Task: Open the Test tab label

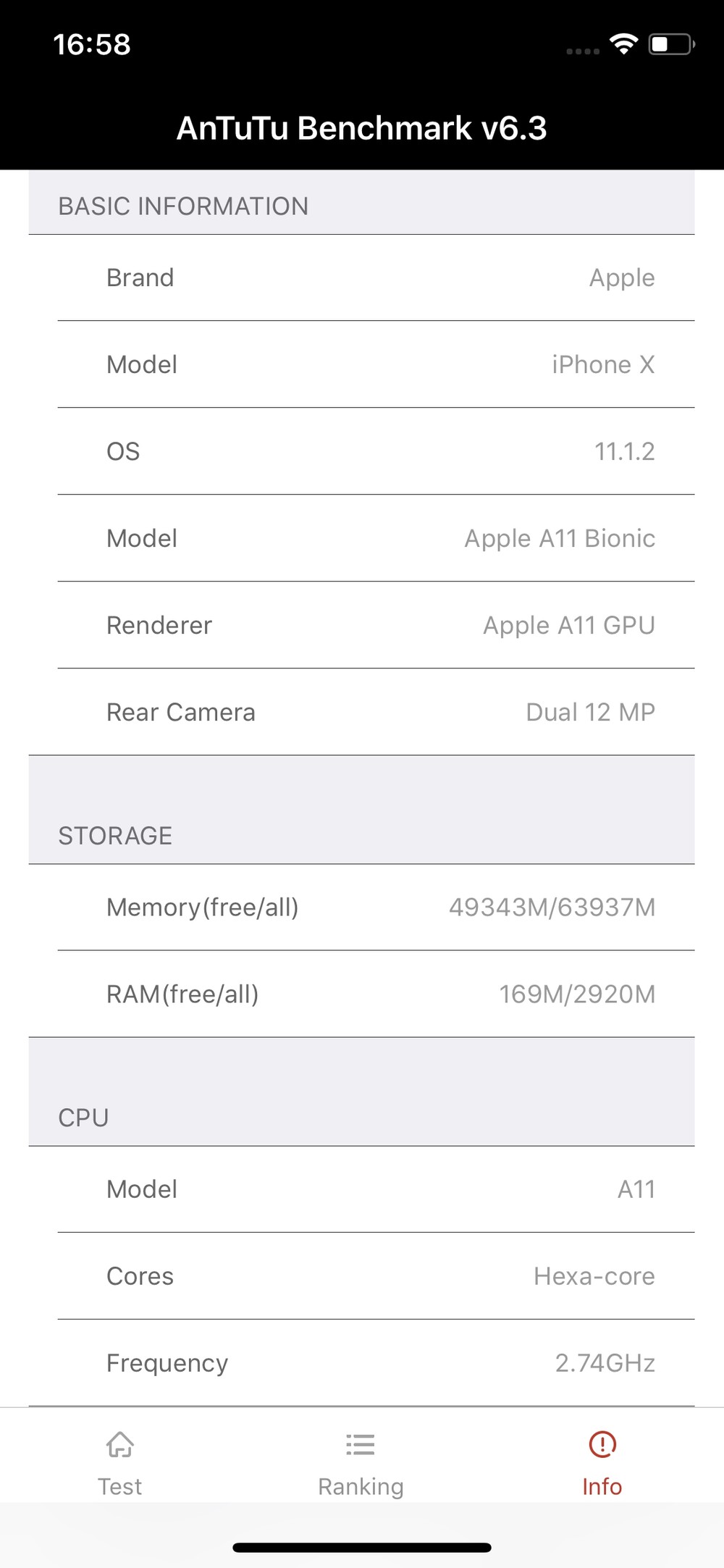Action: click(120, 1486)
